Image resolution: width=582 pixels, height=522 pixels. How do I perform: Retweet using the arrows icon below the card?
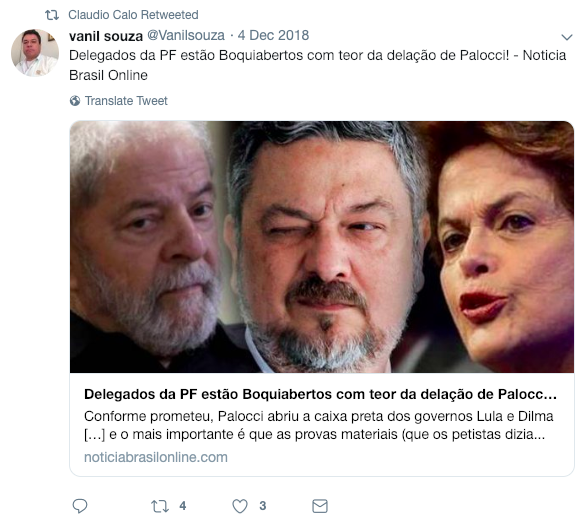[160, 506]
